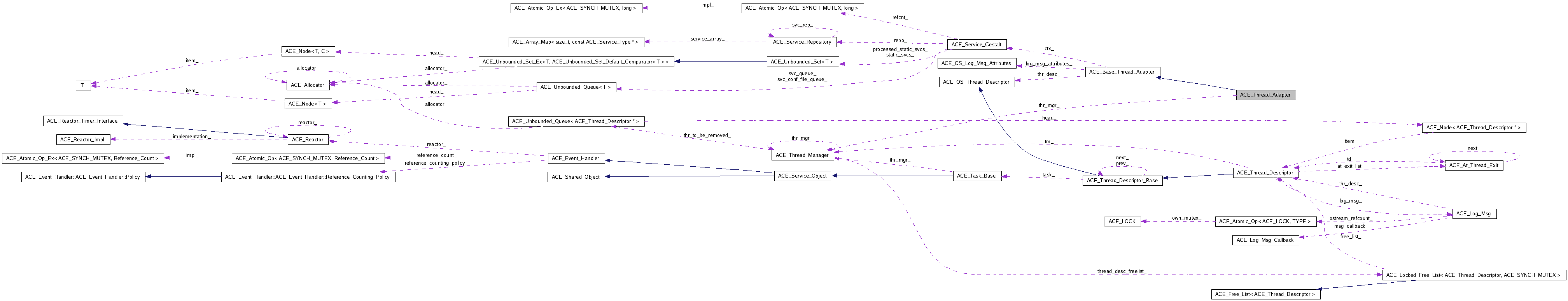Select the ACE_Free_List< ACE_Thread_Descriptor > node
This screenshot has height=301, width=1568.
point(1265,294)
